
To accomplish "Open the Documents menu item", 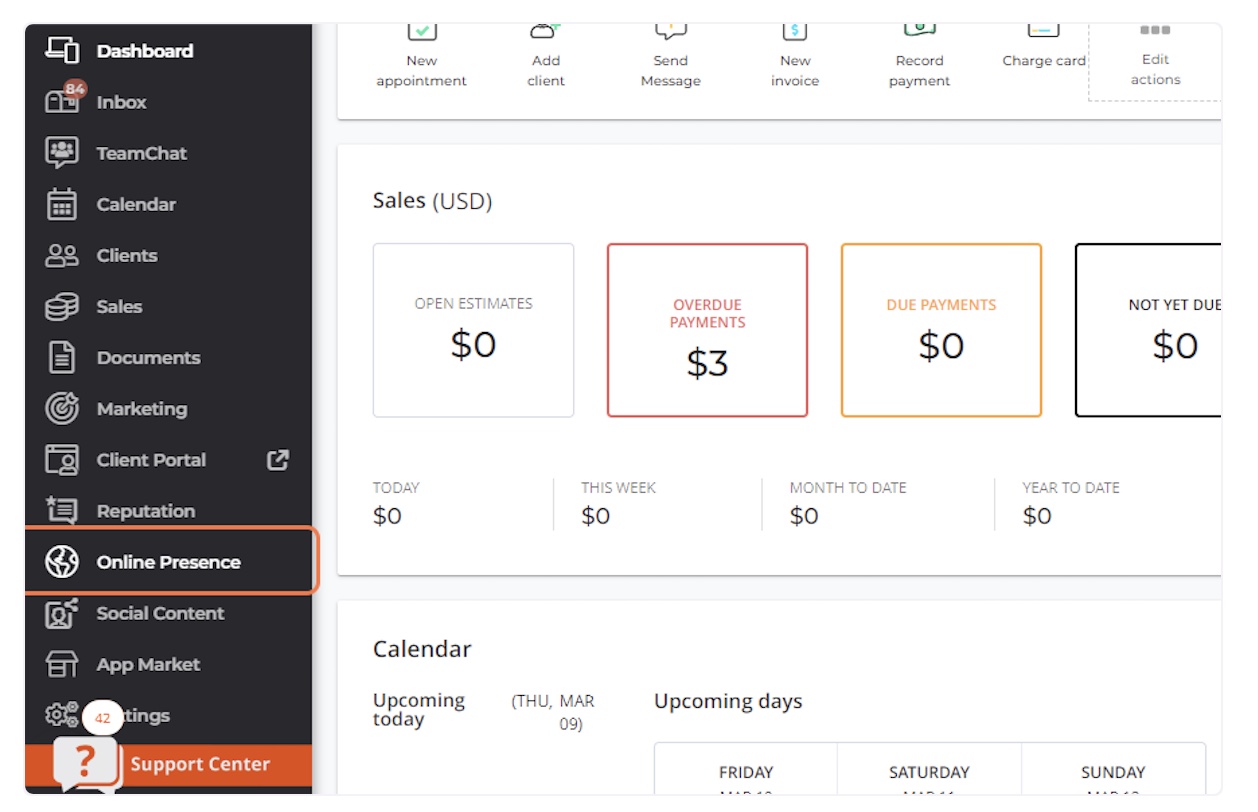I will tap(148, 358).
